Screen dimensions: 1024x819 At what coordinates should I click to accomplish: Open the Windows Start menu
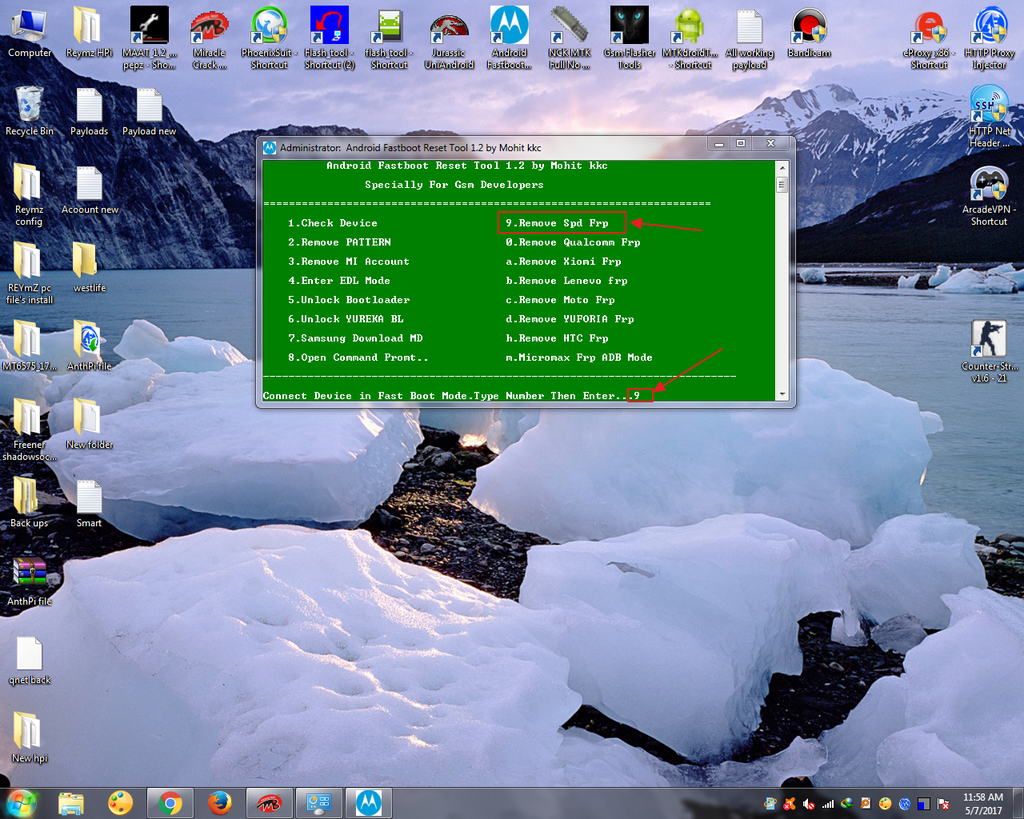coord(20,802)
